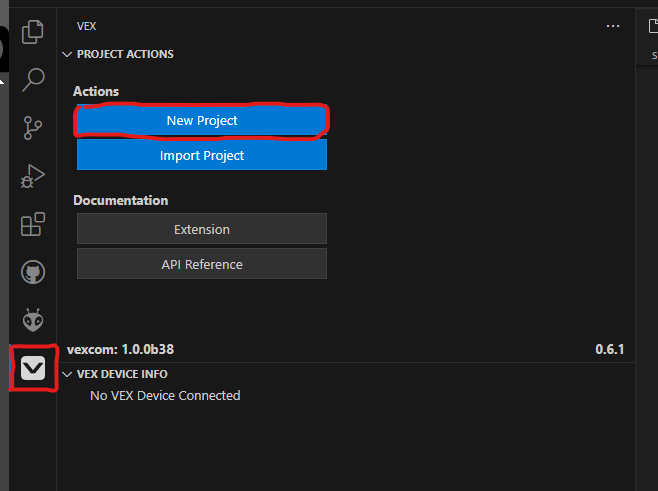The height and width of the screenshot is (491, 658).
Task: Click the New Project button
Action: click(202, 120)
